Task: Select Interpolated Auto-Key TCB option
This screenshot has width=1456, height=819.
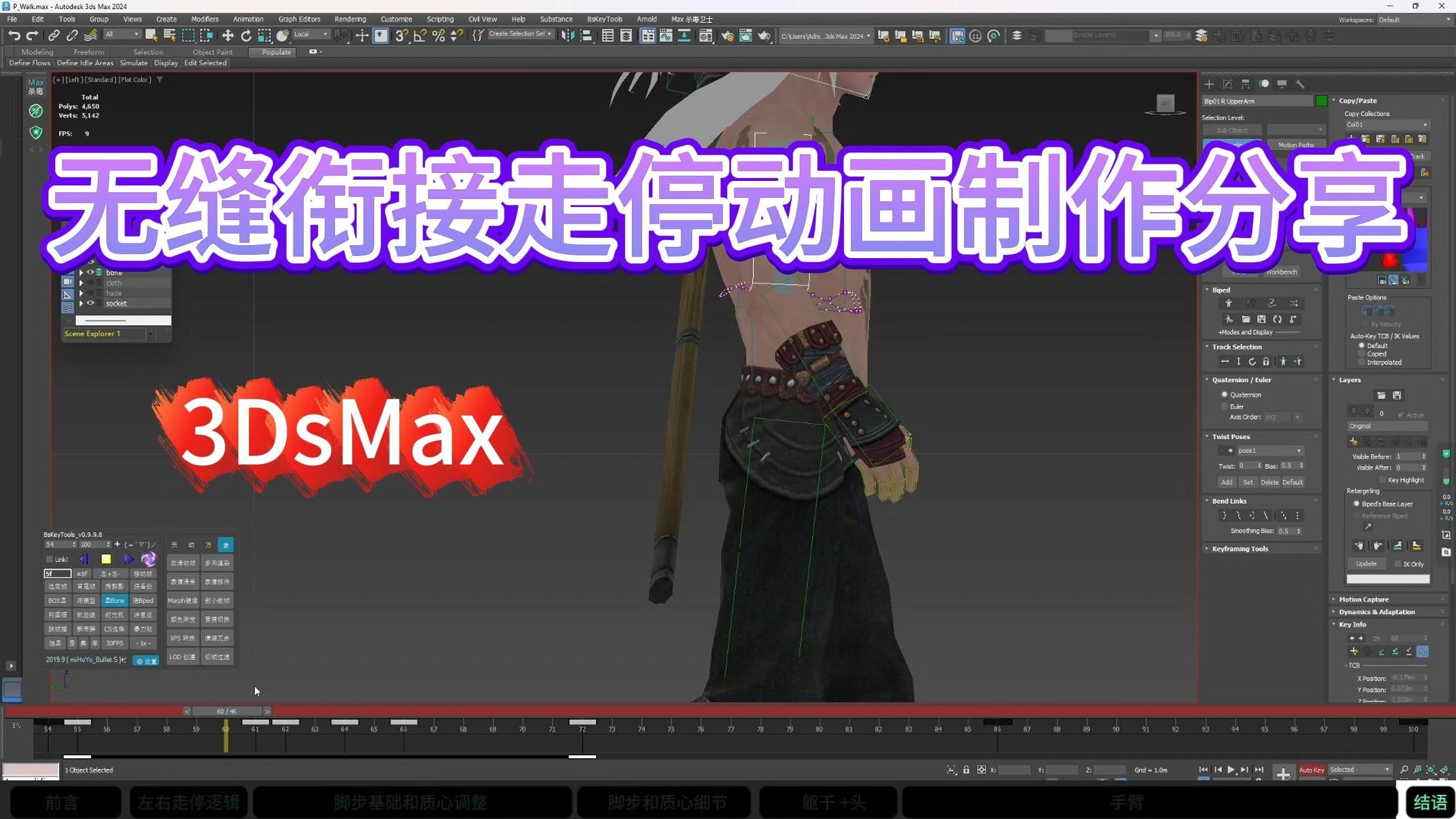Action: click(x=1362, y=362)
